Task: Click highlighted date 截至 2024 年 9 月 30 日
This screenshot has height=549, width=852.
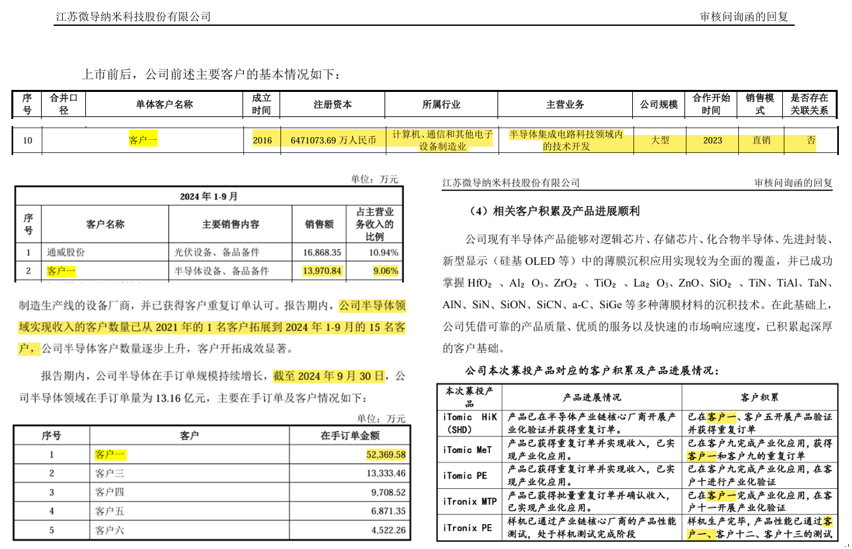Action: [329, 376]
